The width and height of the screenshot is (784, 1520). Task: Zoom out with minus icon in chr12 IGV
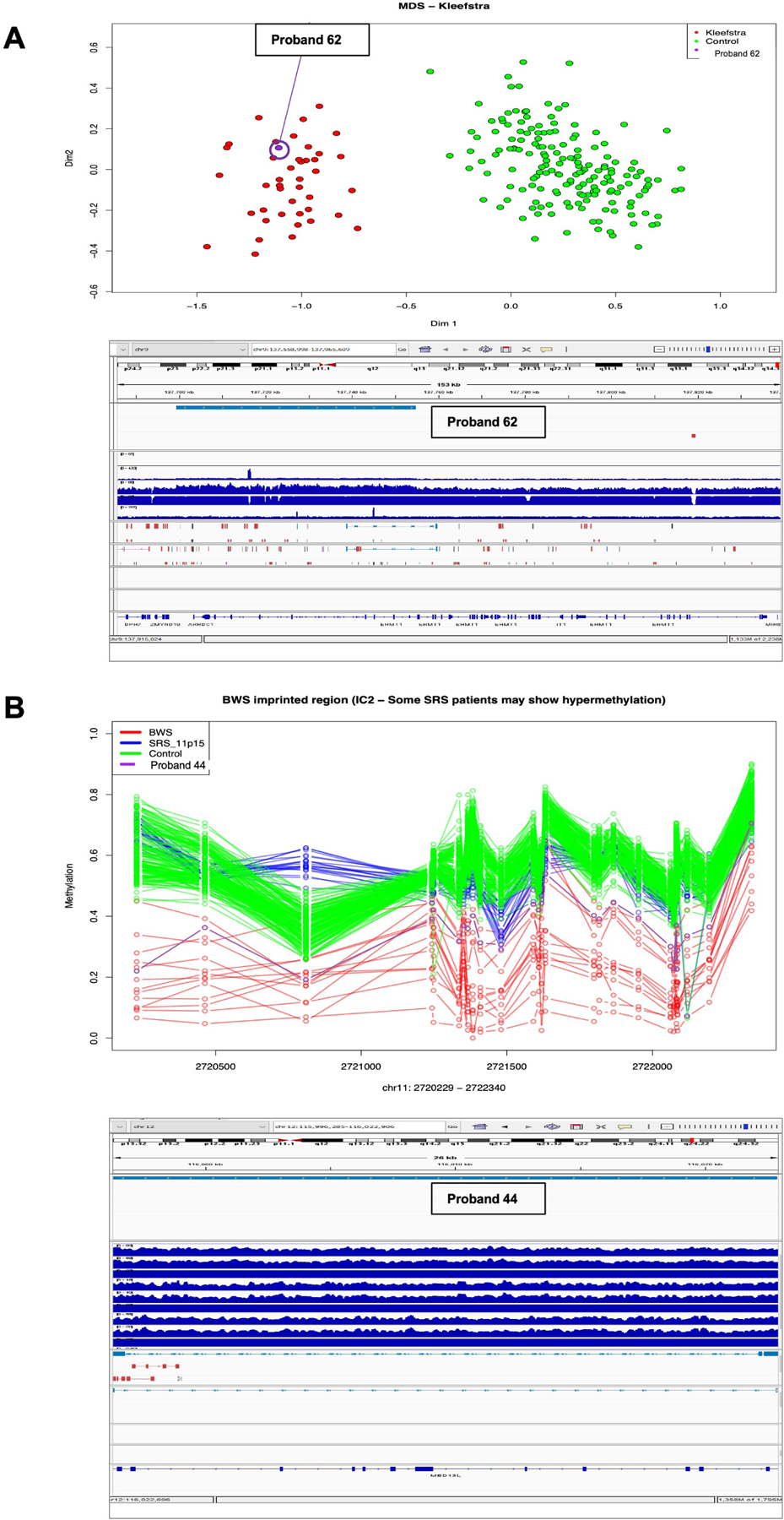pyautogui.click(x=668, y=1126)
